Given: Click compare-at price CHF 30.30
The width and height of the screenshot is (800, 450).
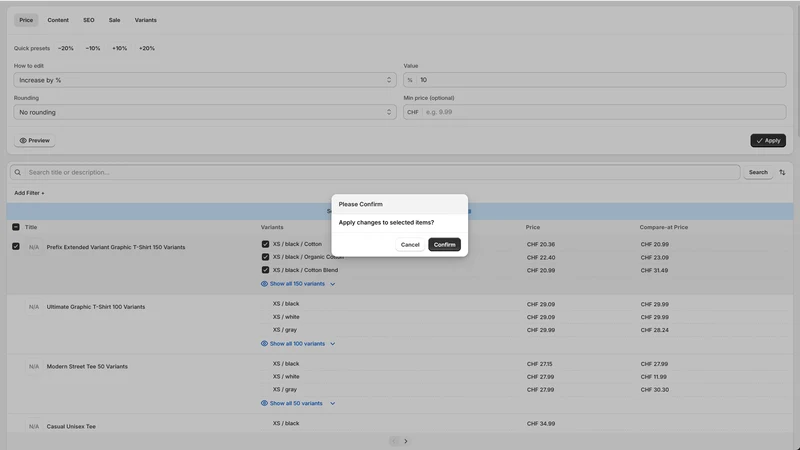Looking at the screenshot, I should tap(655, 390).
